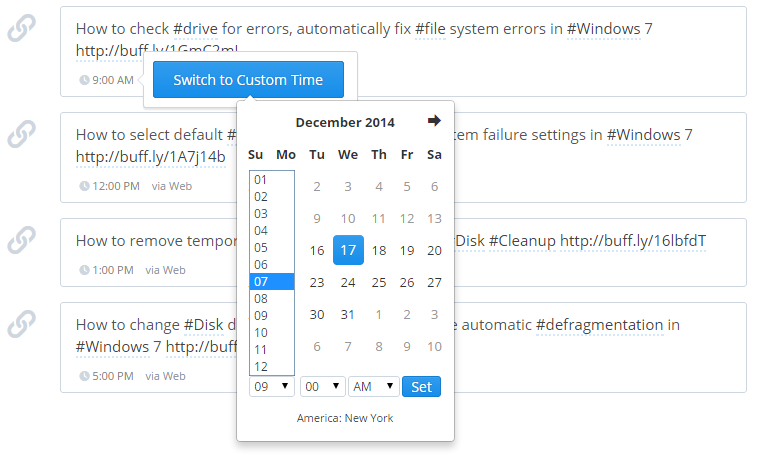
Task: Click the link icon beside the first post
Action: click(x=22, y=30)
